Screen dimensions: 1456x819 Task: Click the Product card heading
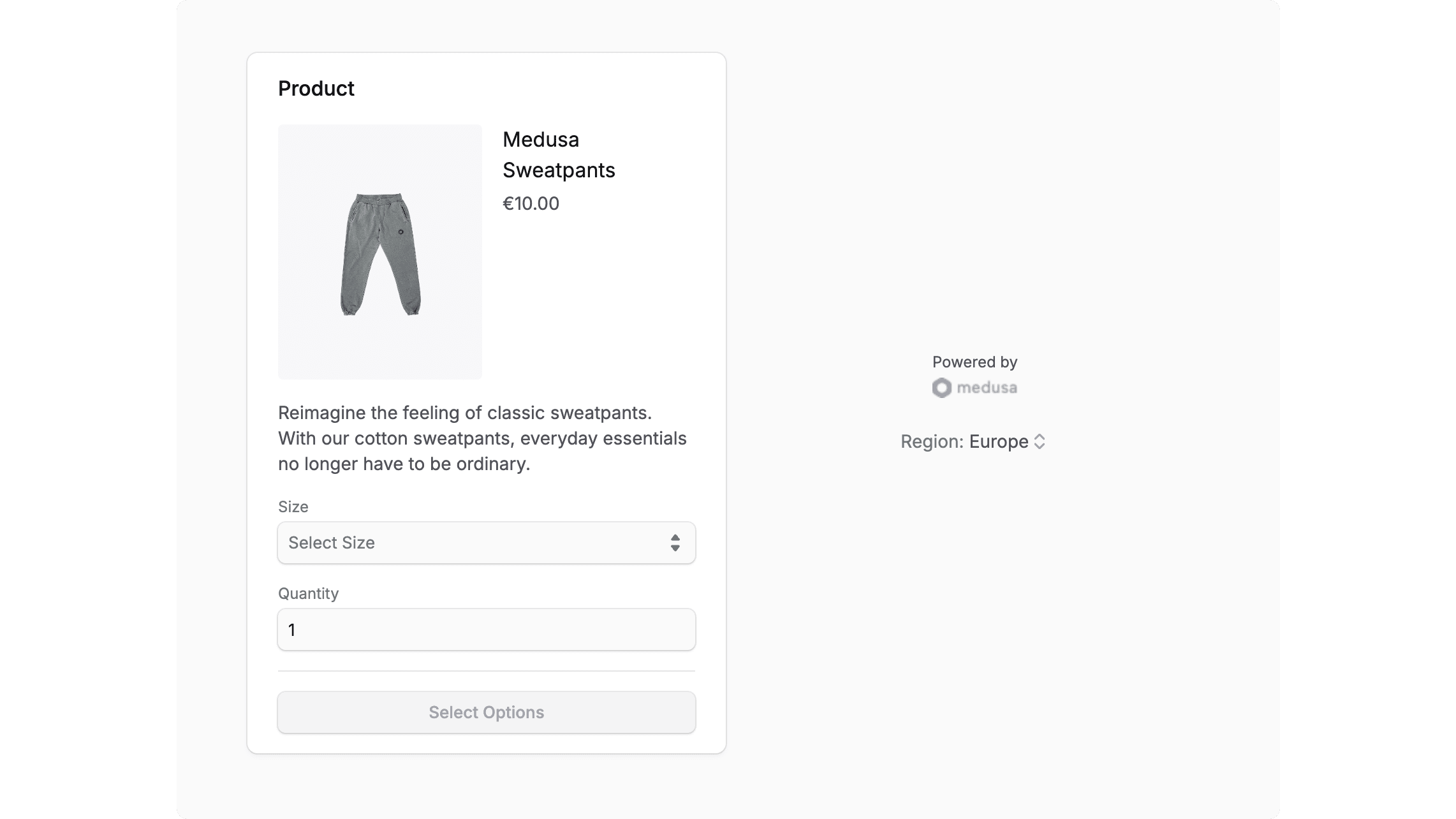click(315, 88)
